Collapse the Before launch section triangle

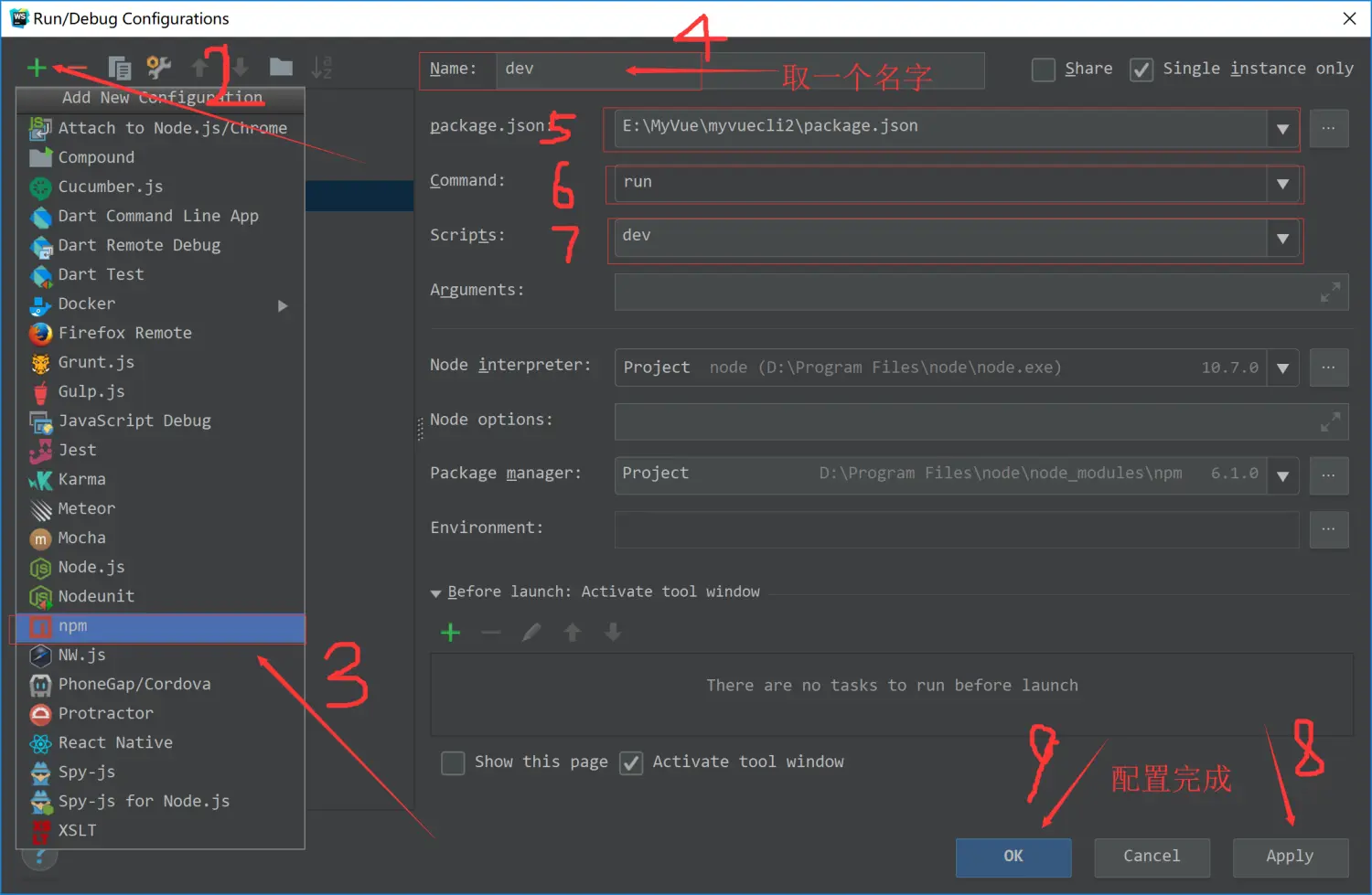point(436,593)
